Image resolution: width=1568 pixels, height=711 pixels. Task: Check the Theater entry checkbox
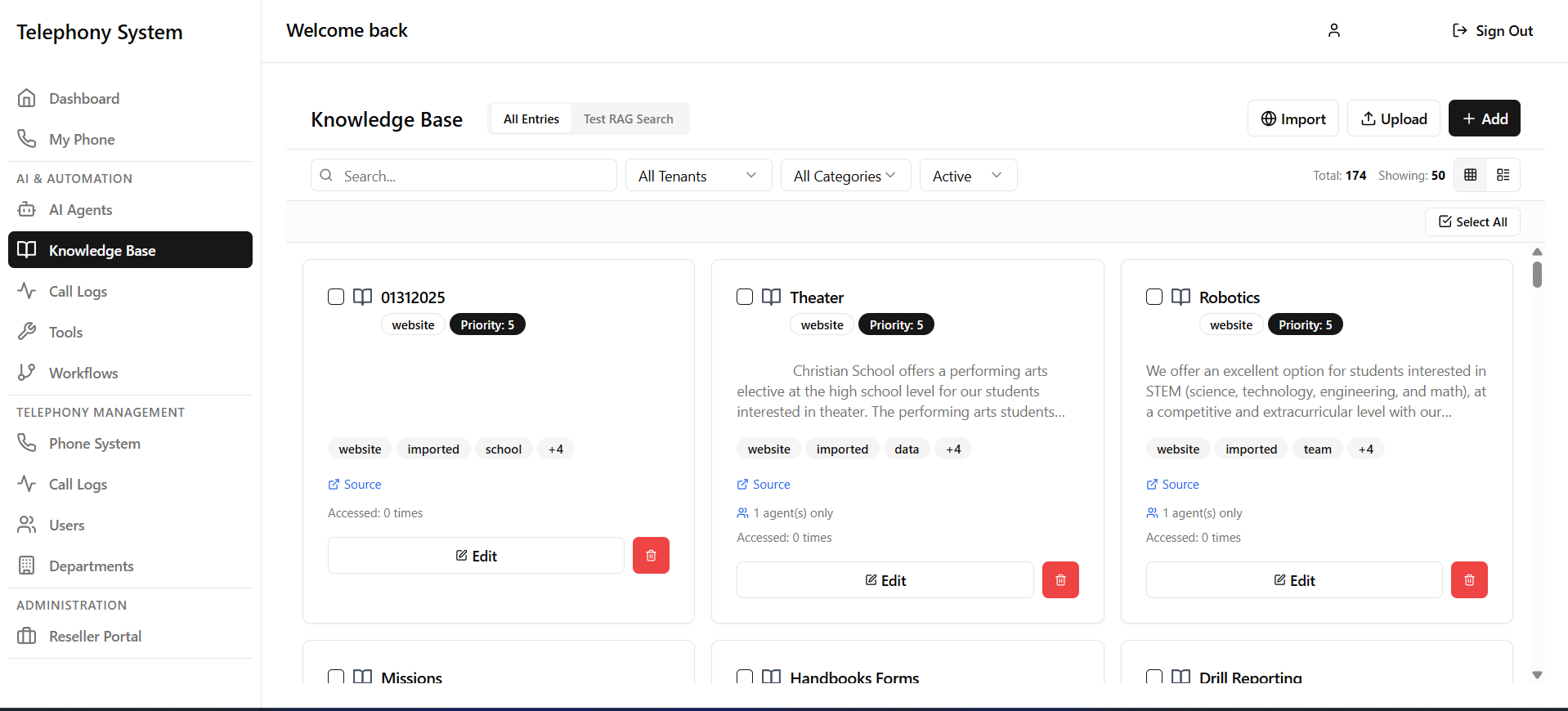coord(745,297)
